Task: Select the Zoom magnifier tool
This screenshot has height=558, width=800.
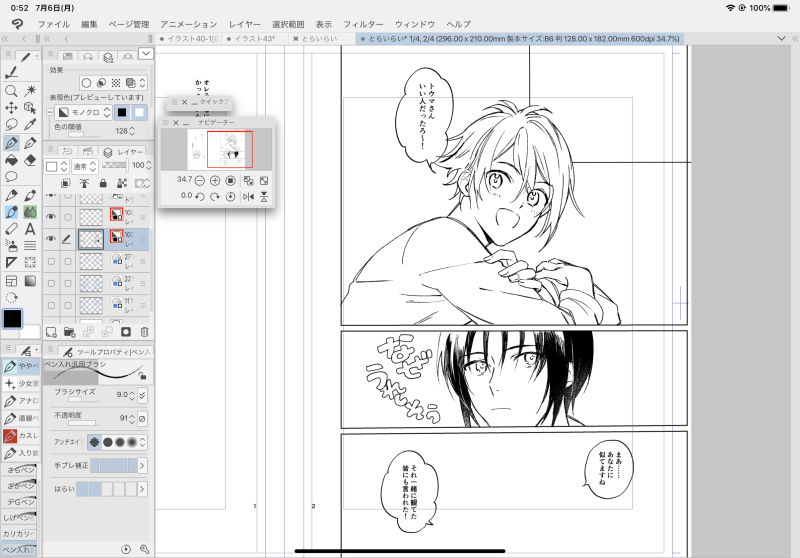Action: tap(11, 91)
